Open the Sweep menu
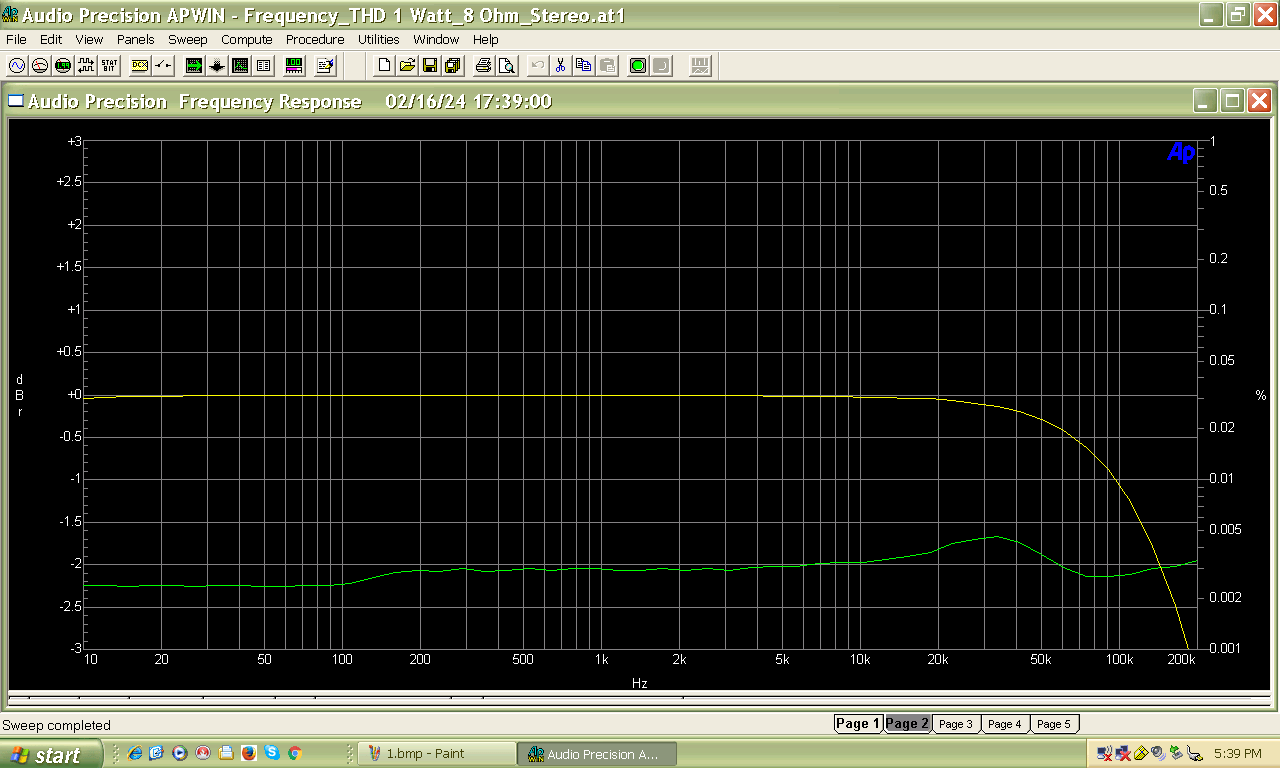Image resolution: width=1280 pixels, height=768 pixels. coord(188,39)
